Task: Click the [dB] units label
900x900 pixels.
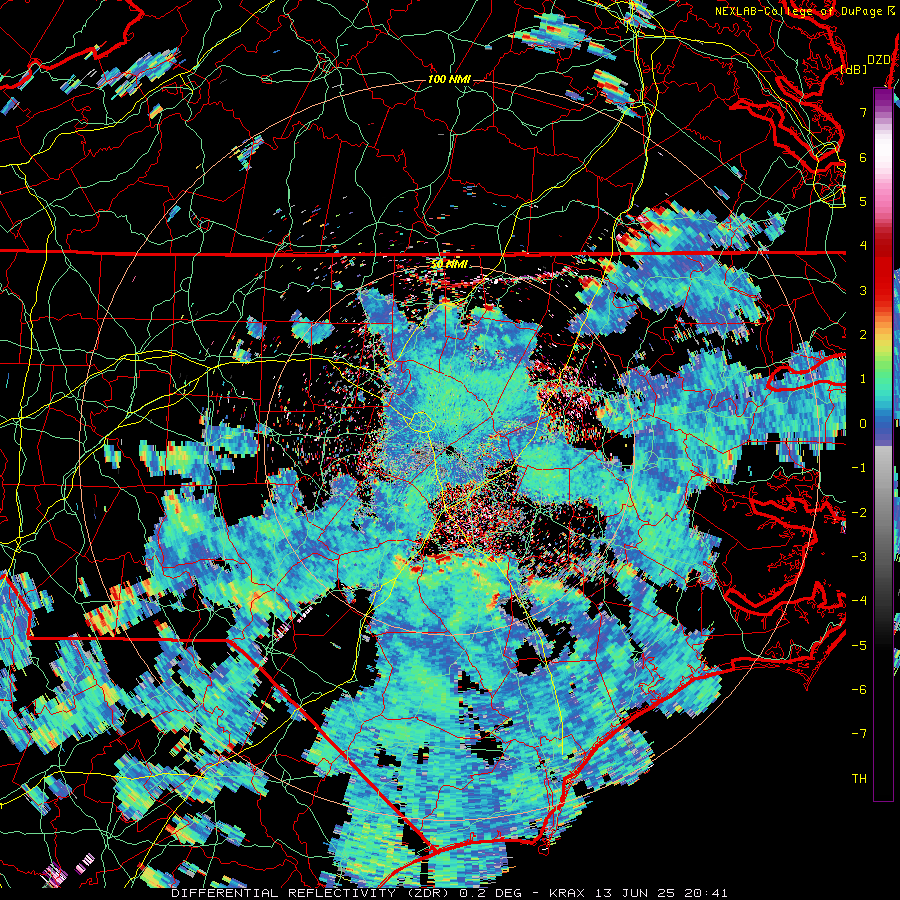Action: (854, 69)
